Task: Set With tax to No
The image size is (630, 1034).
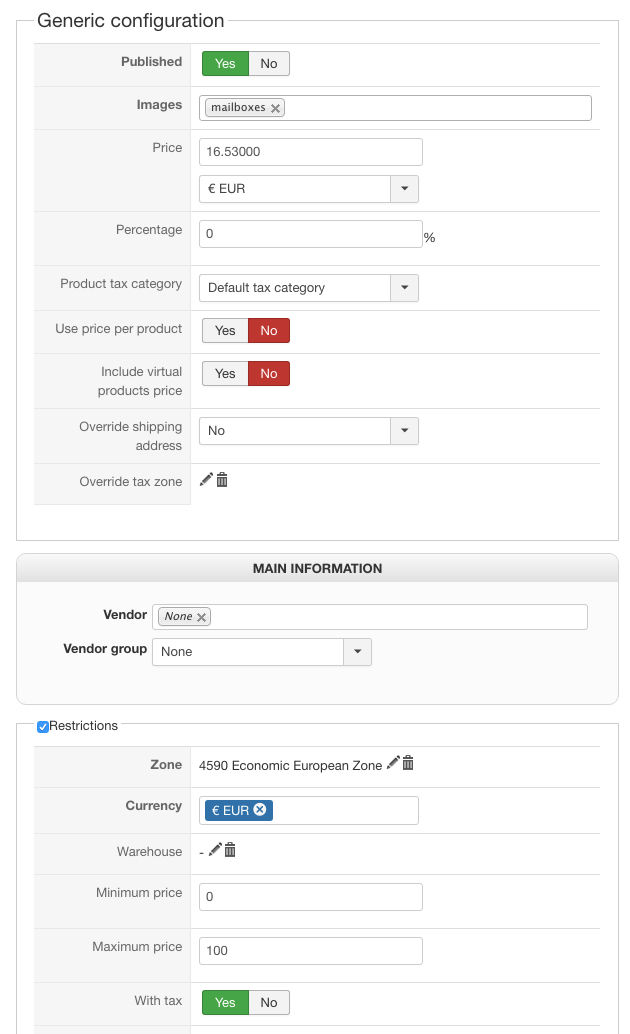Action: click(269, 1002)
